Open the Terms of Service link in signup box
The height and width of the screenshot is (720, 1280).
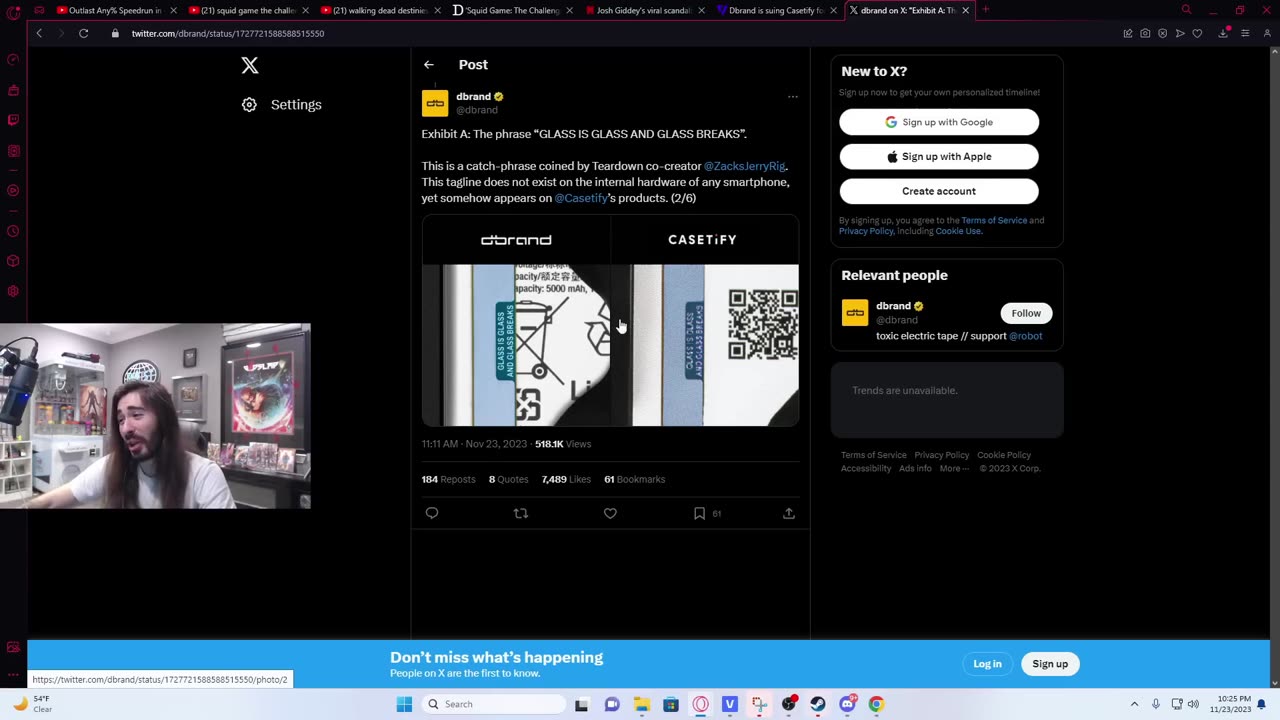[x=994, y=220]
